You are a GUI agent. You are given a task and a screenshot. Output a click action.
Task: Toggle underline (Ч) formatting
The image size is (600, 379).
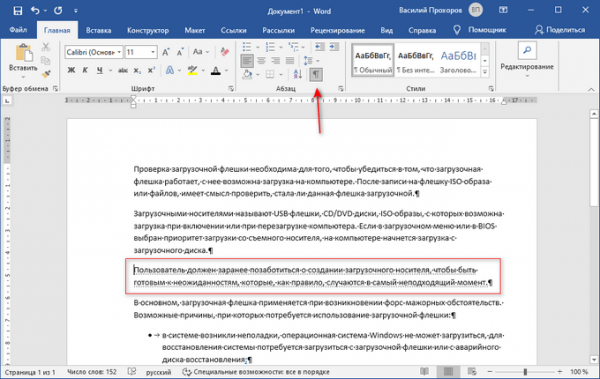99,70
